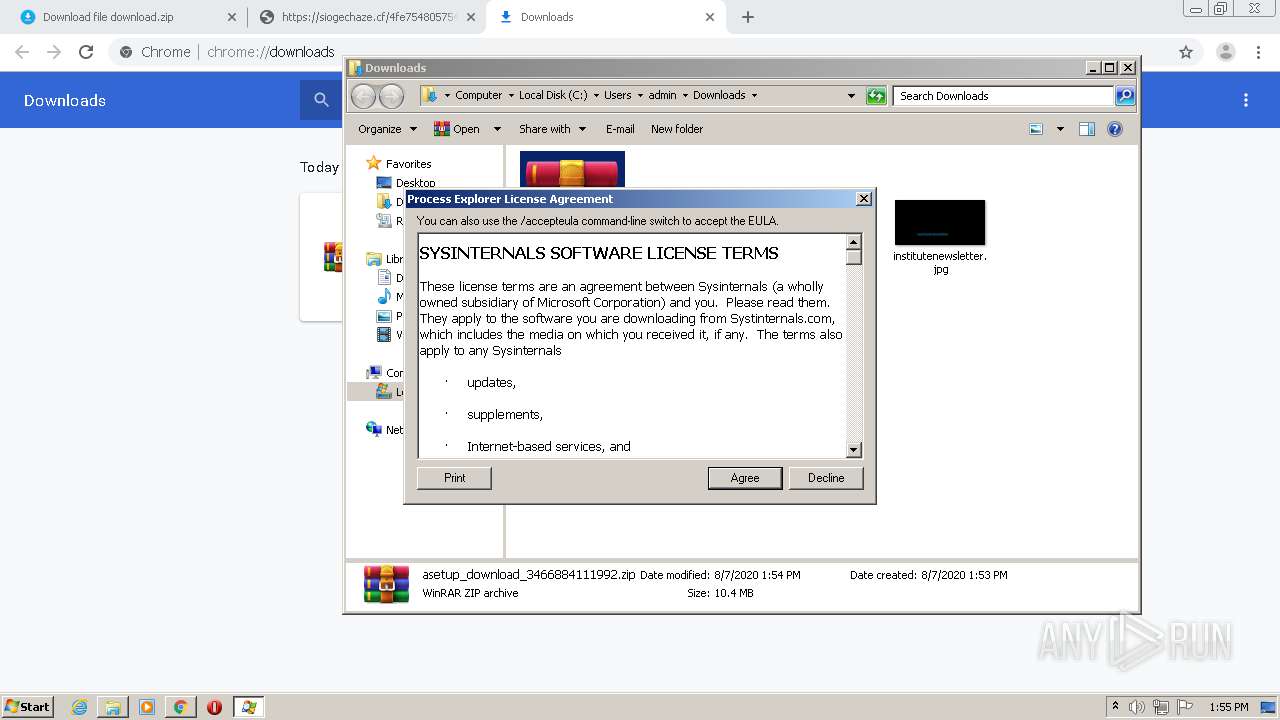Select the Downloads Chrome tab

click(605, 17)
